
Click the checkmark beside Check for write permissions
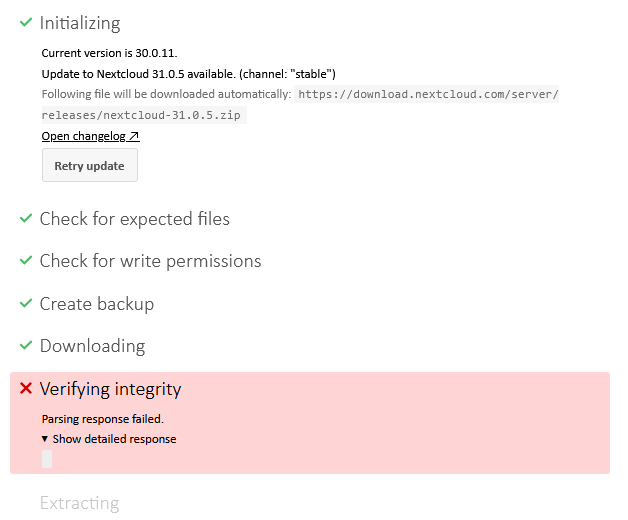point(26,260)
